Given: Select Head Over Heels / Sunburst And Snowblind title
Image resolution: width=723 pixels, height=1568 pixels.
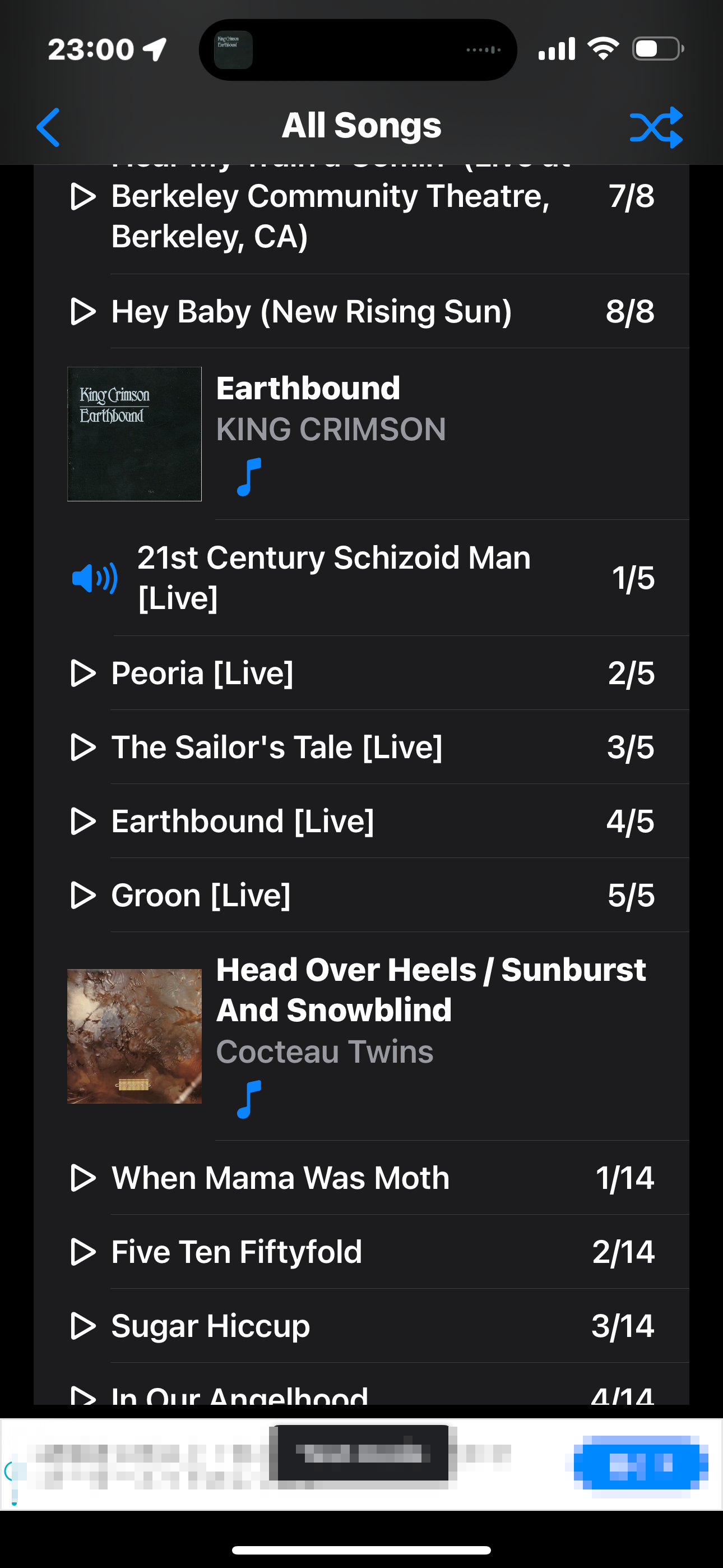Looking at the screenshot, I should click(x=430, y=989).
